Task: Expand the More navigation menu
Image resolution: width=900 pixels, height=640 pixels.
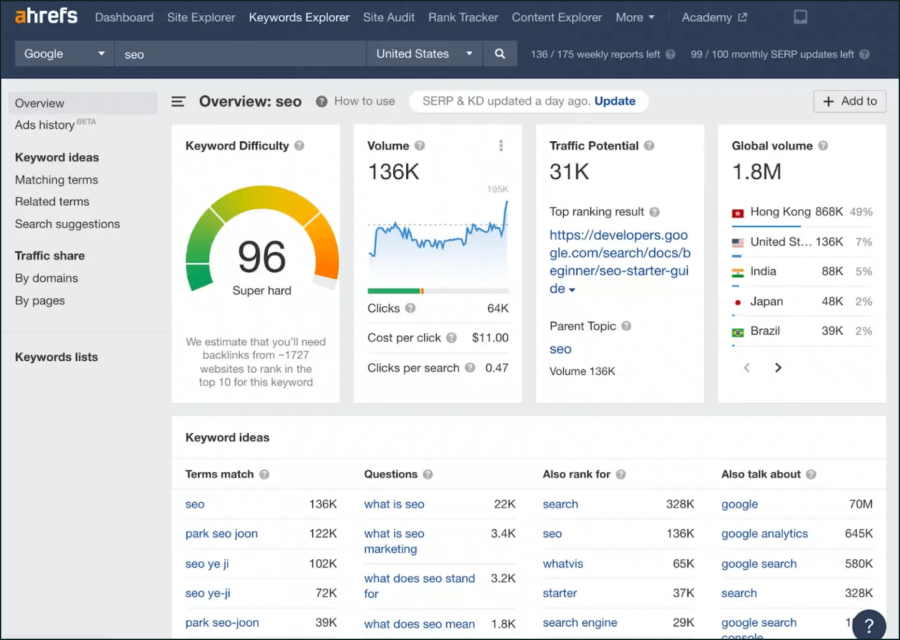Action: coord(635,18)
